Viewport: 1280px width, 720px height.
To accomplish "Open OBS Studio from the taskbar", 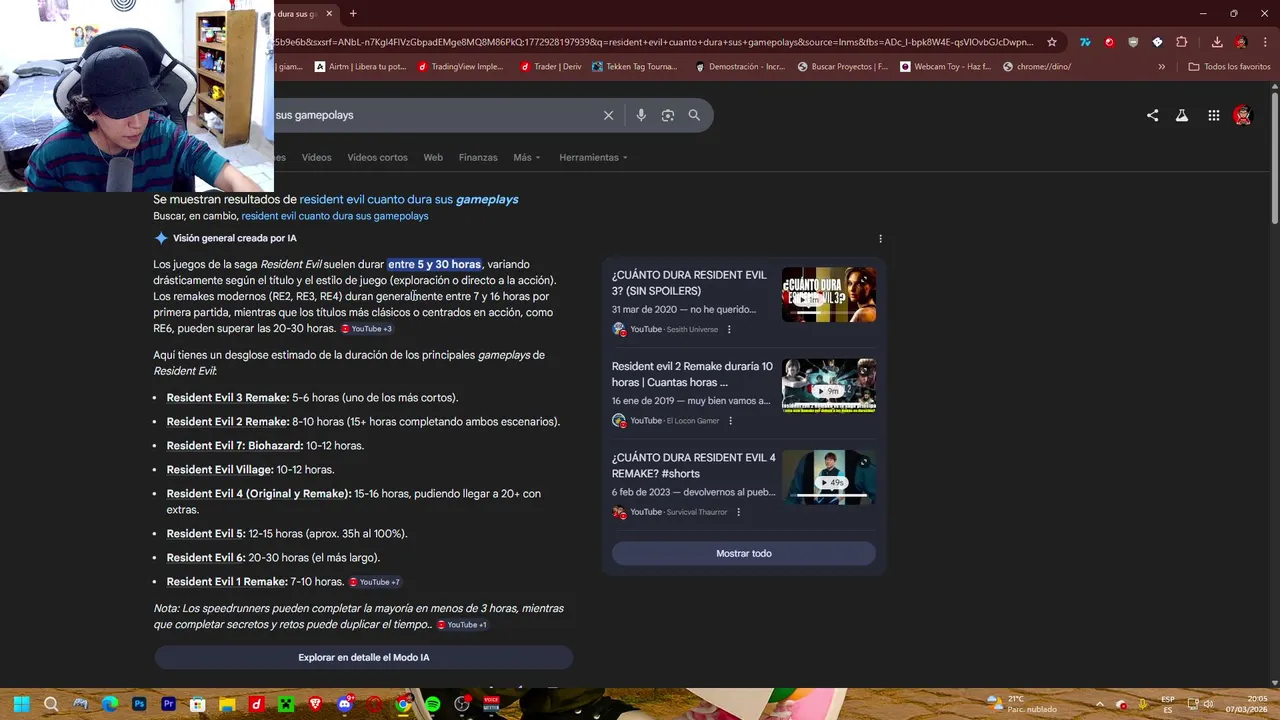I will point(462,704).
